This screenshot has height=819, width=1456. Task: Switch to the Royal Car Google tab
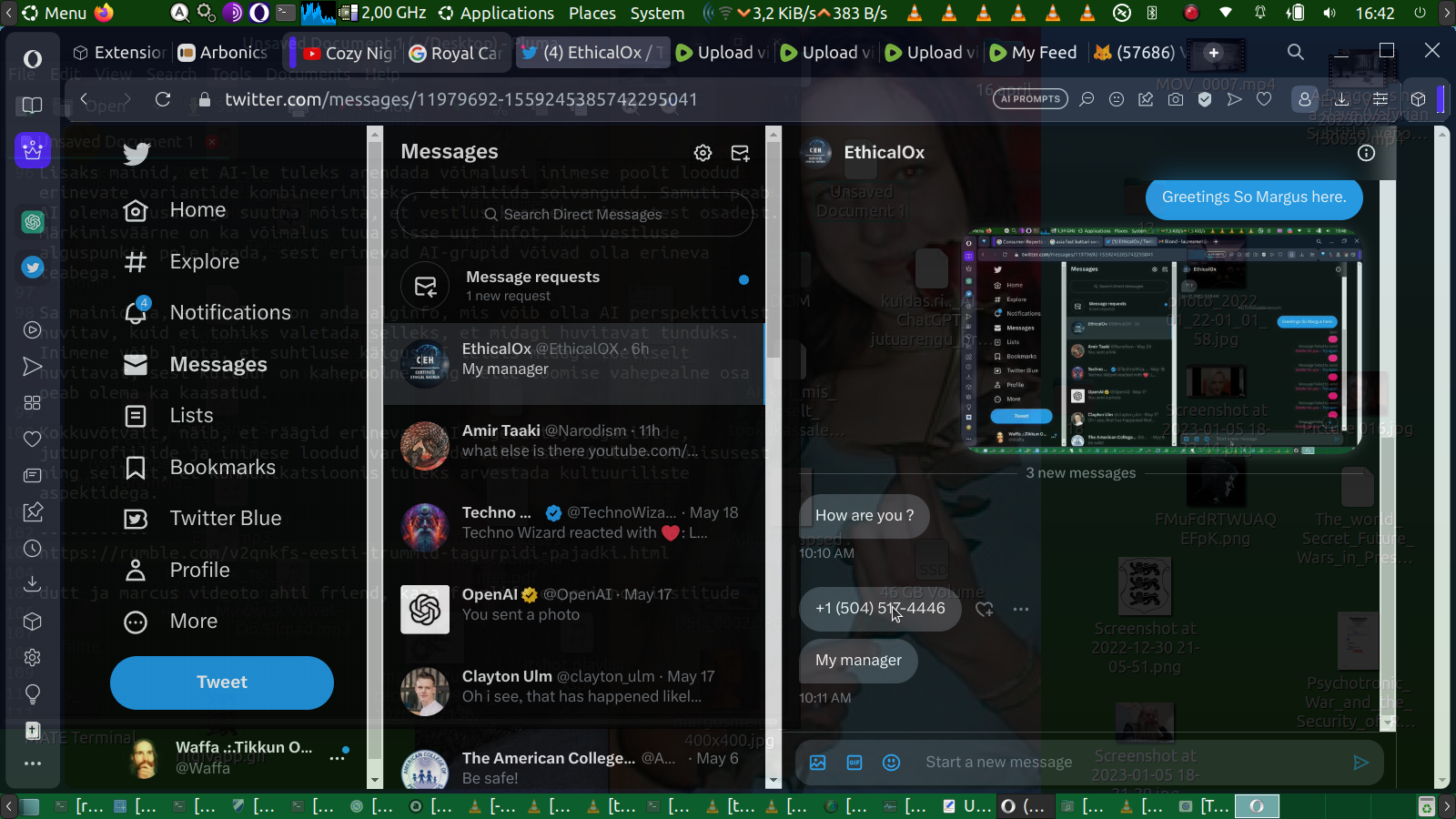(x=455, y=53)
